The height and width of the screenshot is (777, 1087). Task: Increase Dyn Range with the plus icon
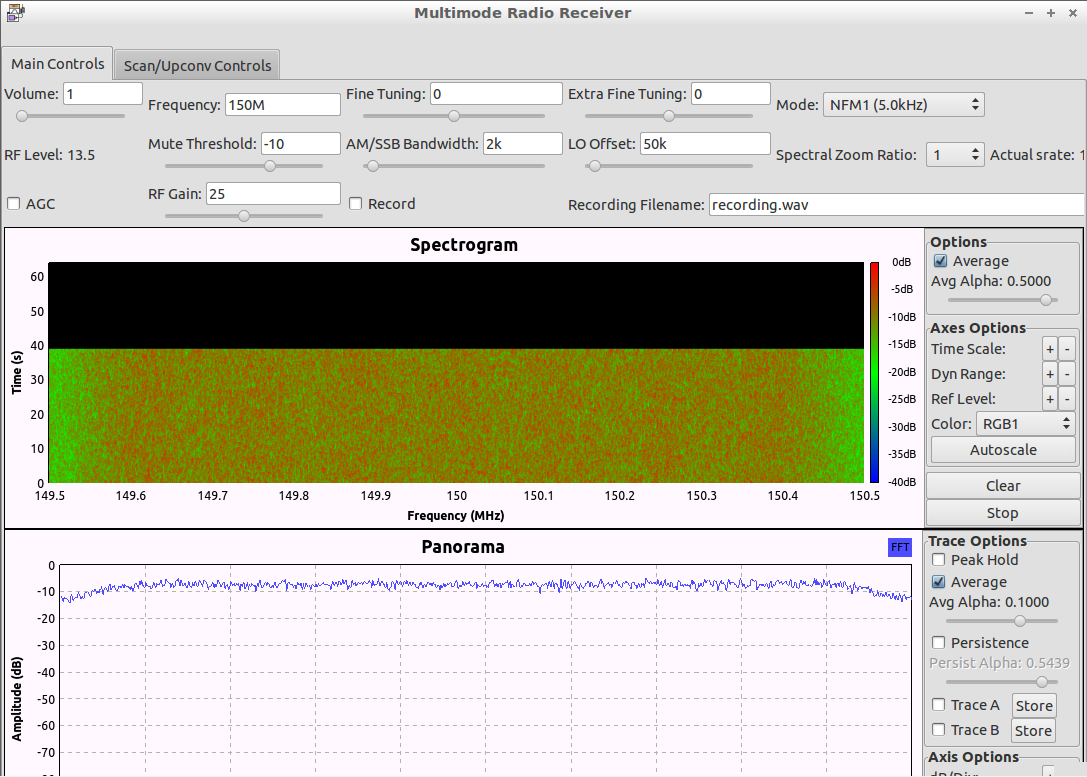1049,373
